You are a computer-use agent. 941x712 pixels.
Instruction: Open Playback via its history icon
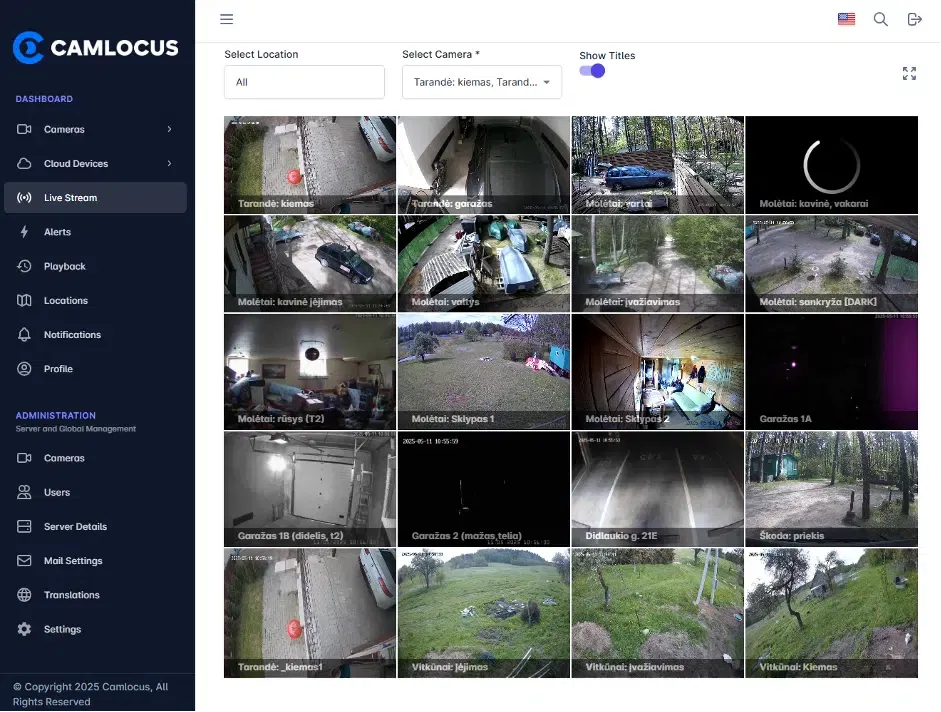point(22,266)
